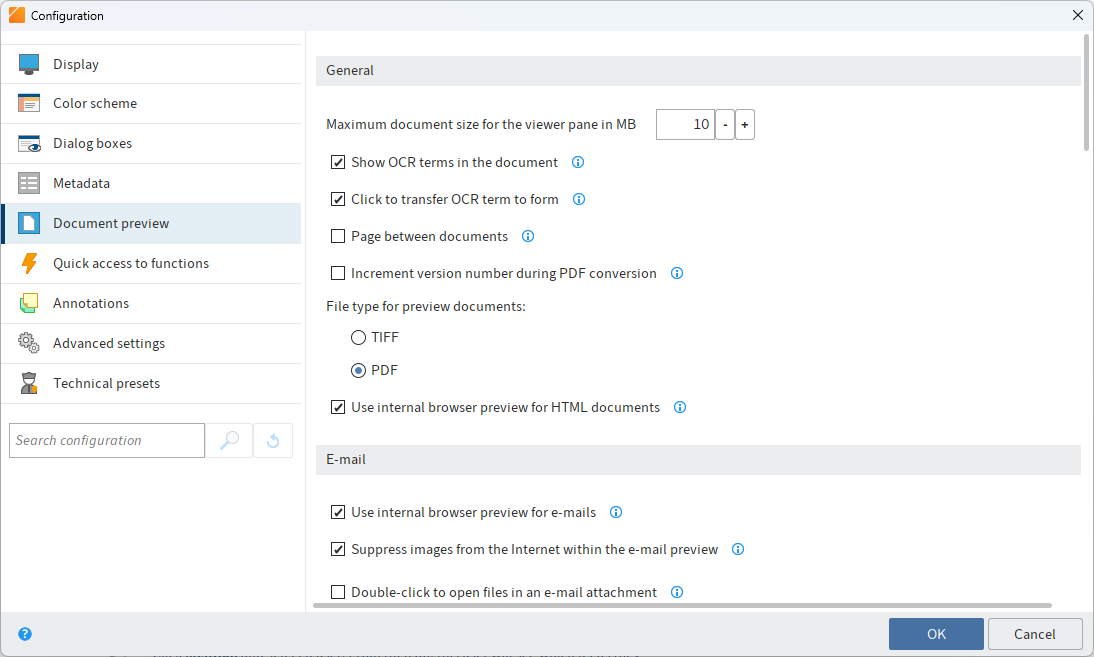Disable Show OCR terms in the document

point(338,161)
